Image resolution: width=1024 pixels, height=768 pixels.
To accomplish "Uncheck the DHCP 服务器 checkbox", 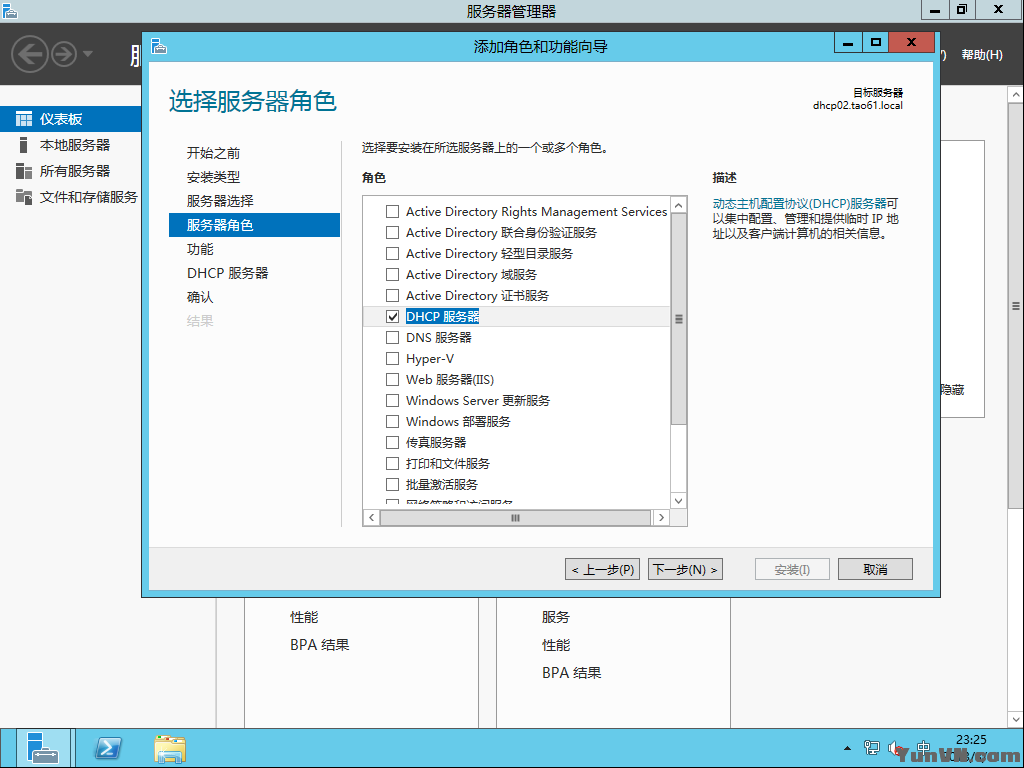I will [392, 317].
